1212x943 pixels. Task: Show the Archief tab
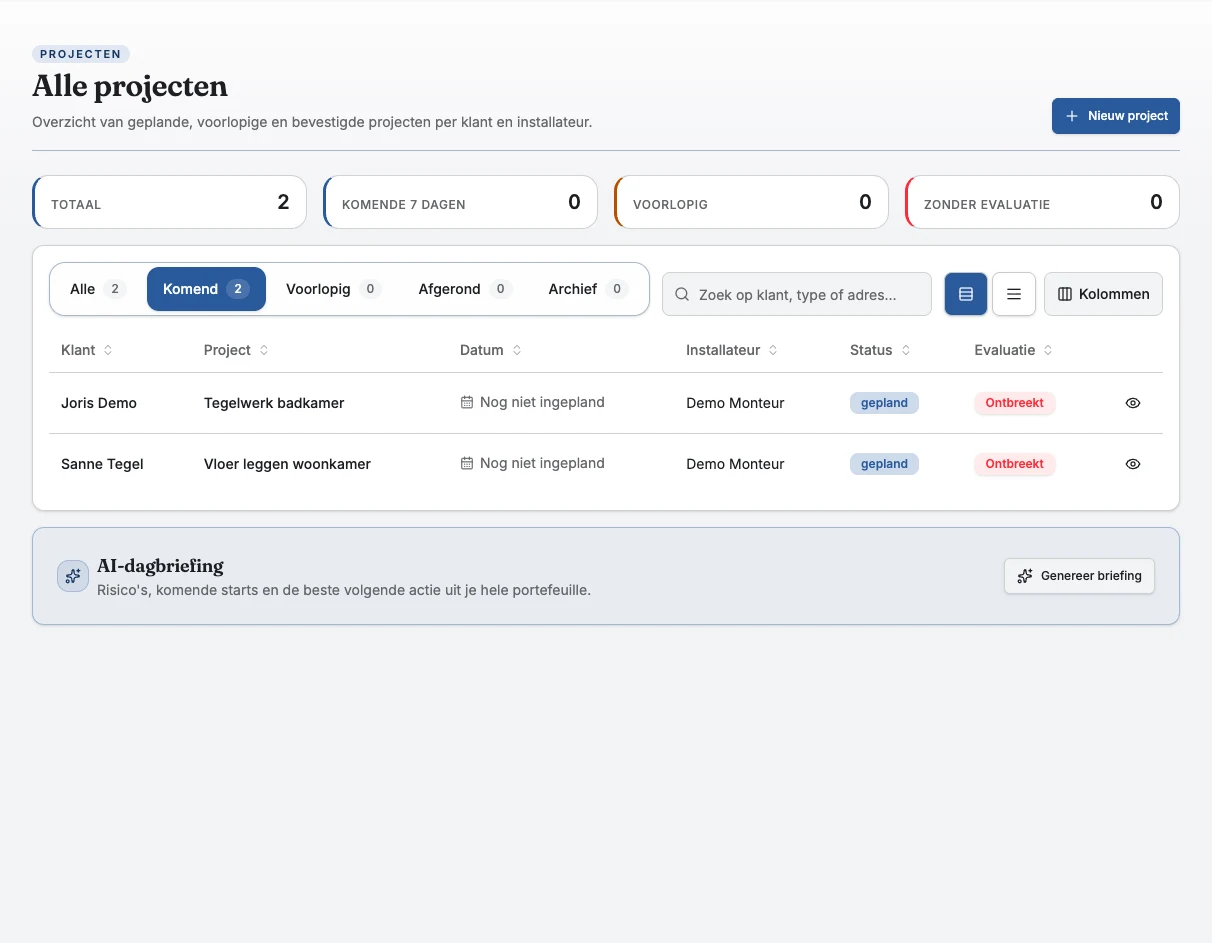click(x=588, y=289)
